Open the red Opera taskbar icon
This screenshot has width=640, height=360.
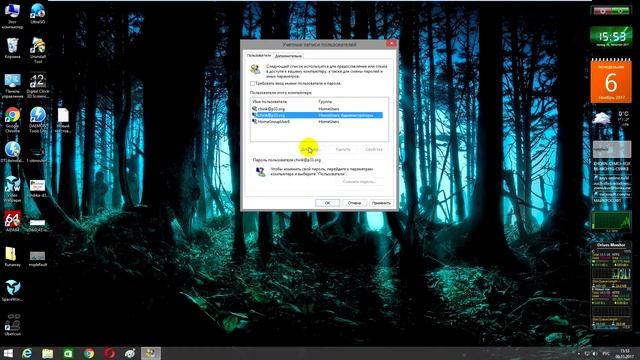[109, 353]
